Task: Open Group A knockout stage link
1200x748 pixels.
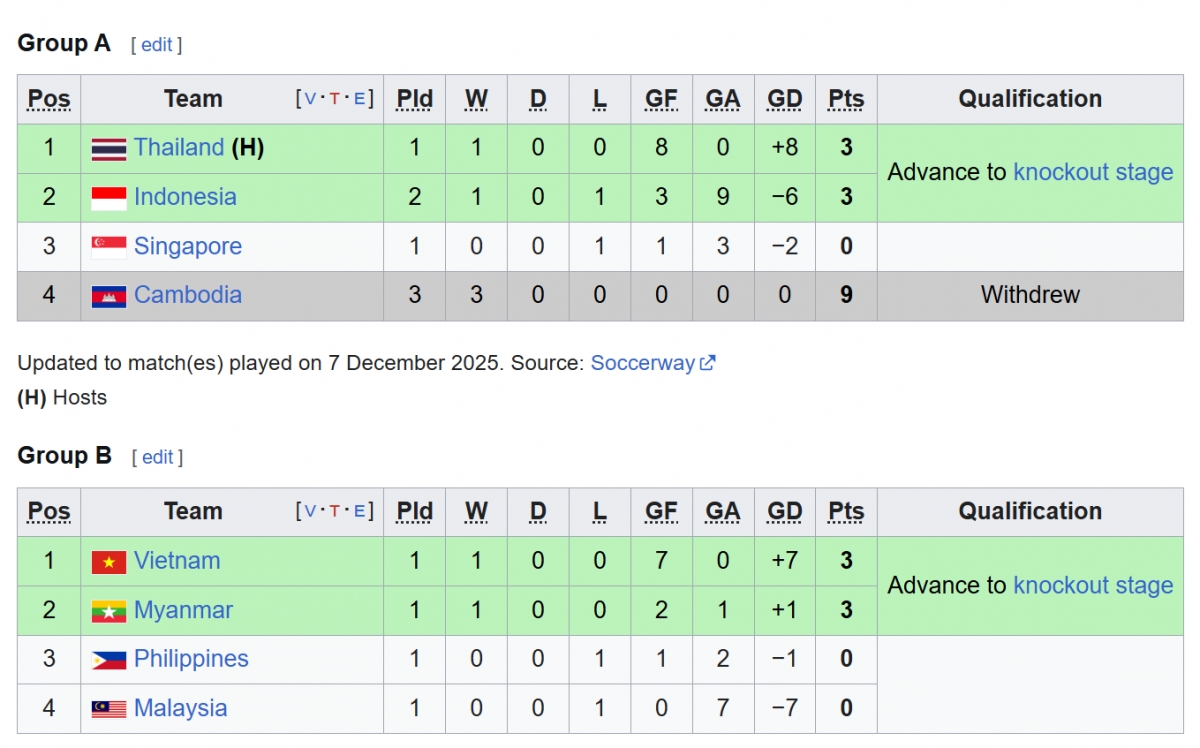Action: (x=1092, y=172)
